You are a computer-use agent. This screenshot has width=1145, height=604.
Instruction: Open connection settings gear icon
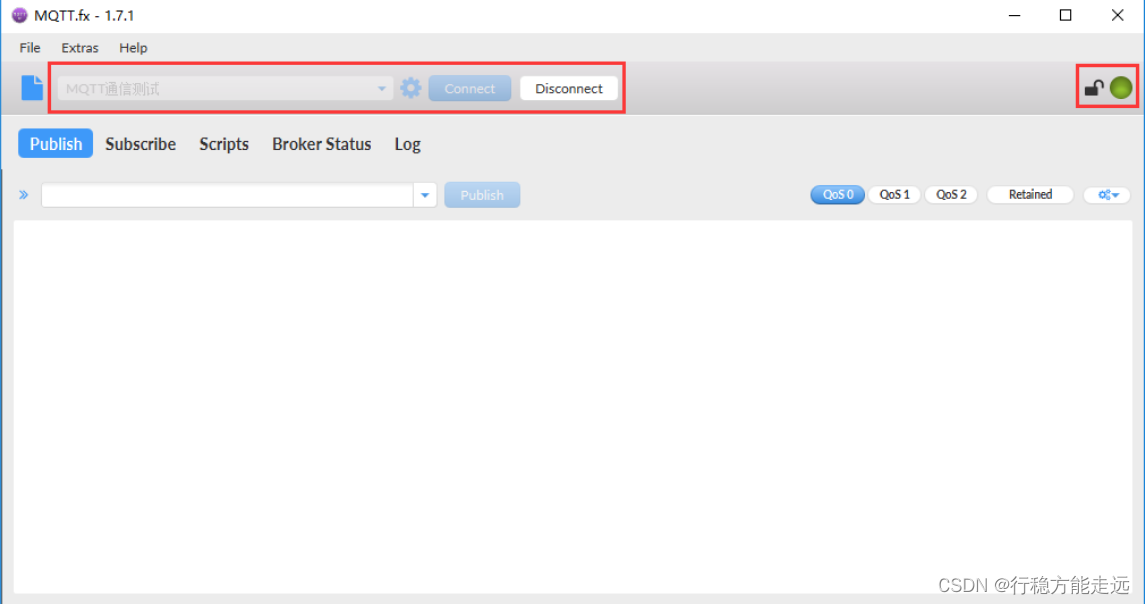[x=410, y=88]
